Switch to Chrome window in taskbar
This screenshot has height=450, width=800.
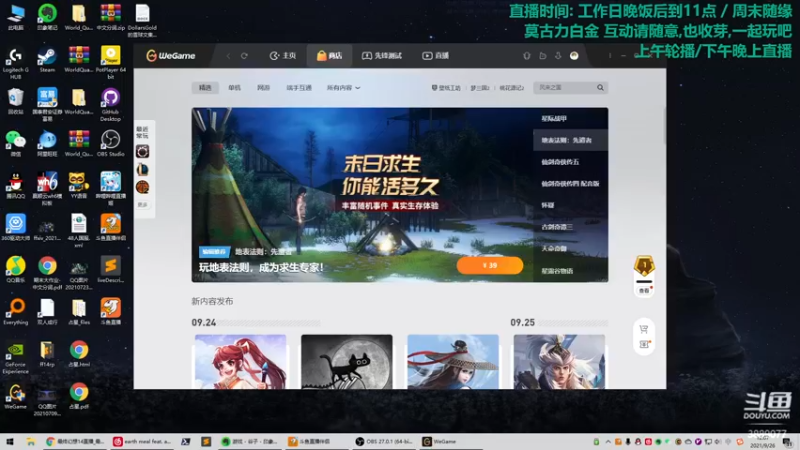(x=75, y=441)
